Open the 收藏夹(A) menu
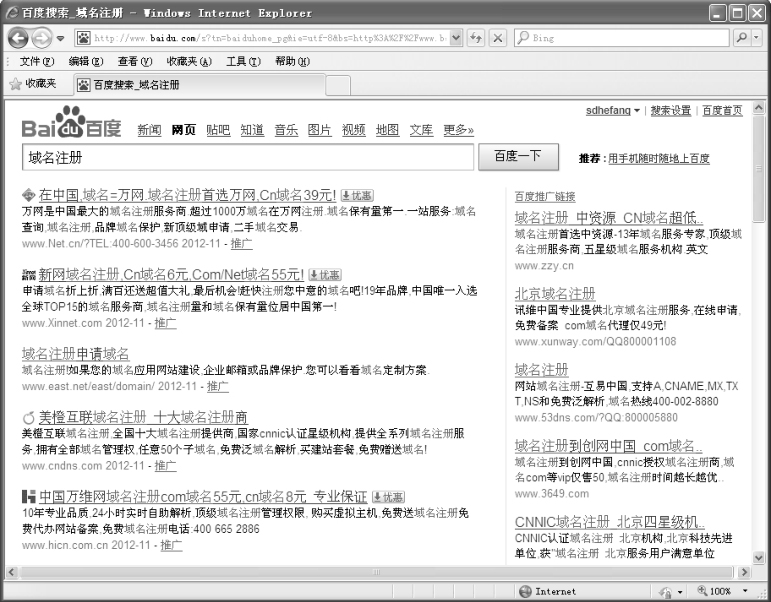771x602 pixels. point(189,61)
